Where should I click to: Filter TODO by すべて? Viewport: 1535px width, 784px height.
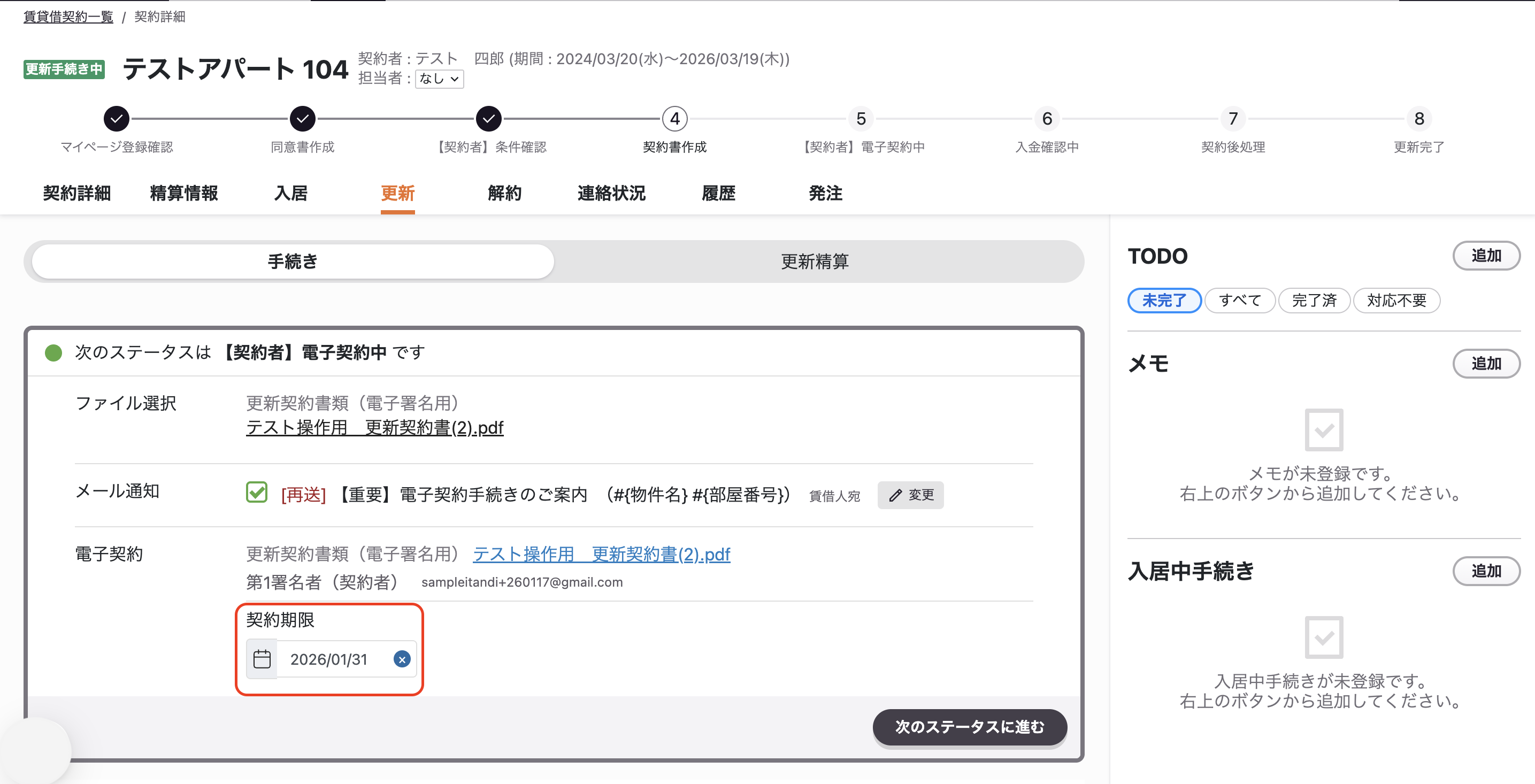tap(1240, 300)
